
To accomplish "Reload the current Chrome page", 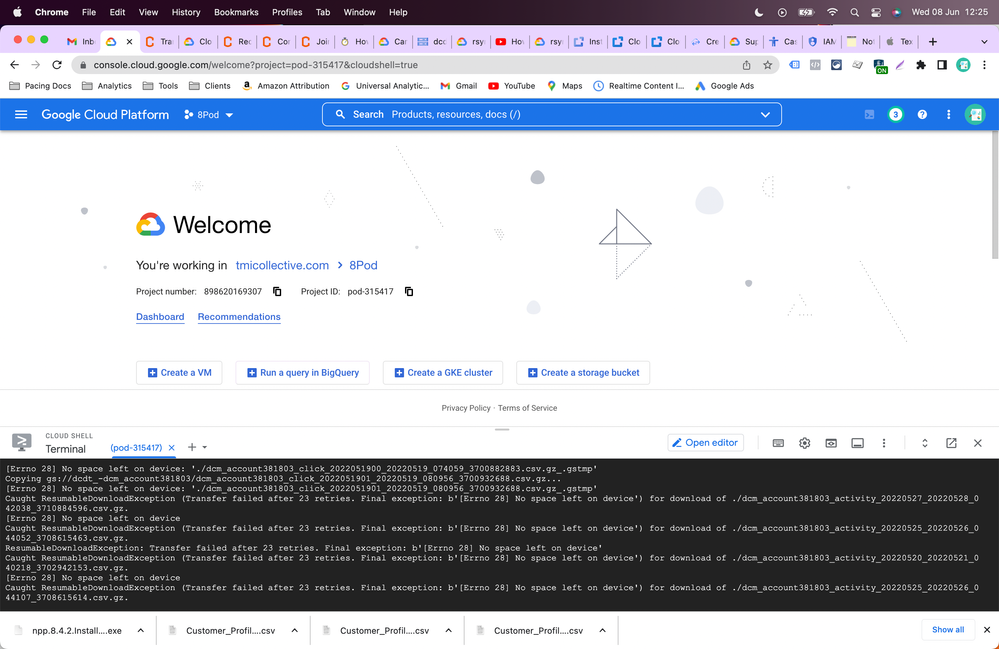I will coord(57,65).
